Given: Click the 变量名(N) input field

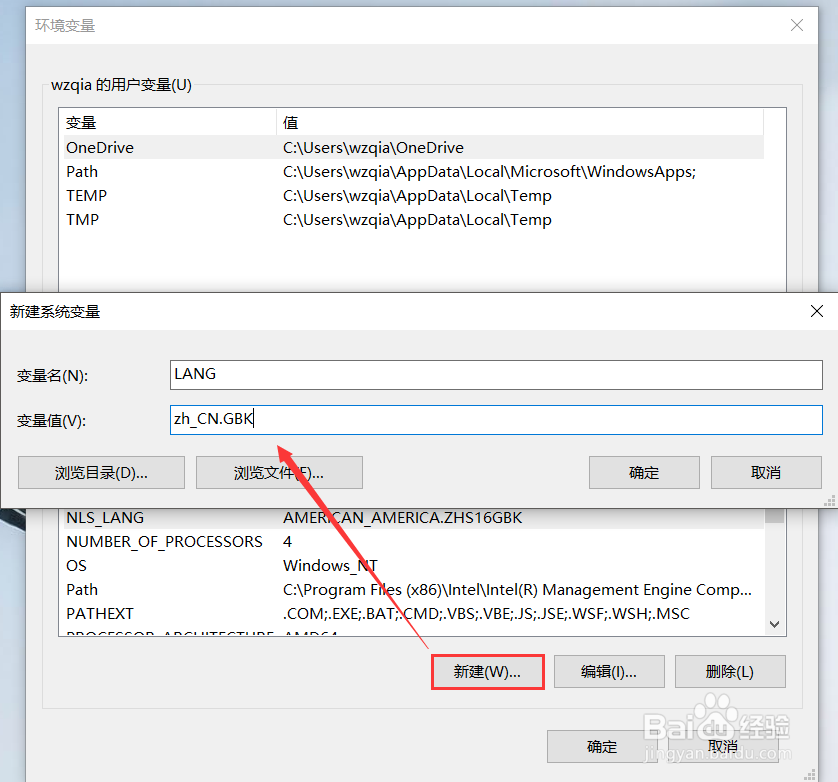Looking at the screenshot, I should [x=497, y=374].
